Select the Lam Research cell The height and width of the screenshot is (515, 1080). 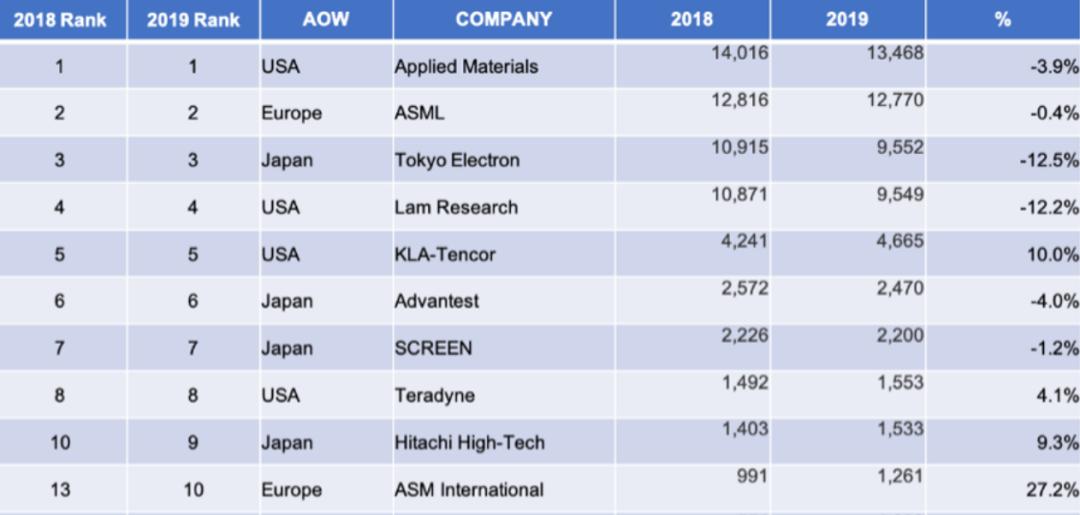pos(456,208)
